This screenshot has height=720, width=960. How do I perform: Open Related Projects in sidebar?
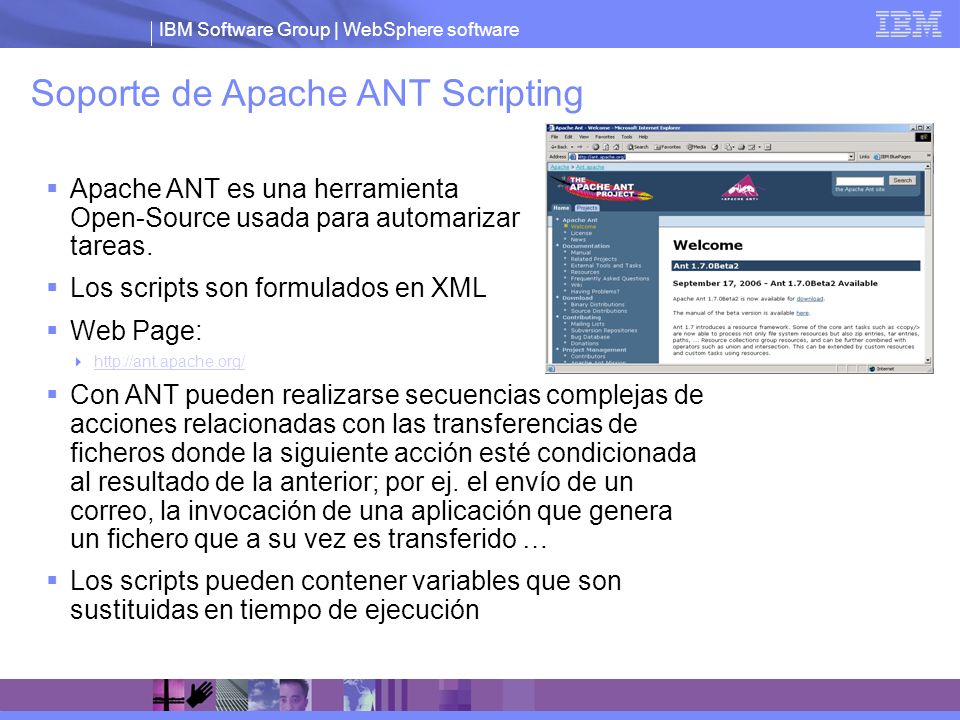click(x=594, y=259)
